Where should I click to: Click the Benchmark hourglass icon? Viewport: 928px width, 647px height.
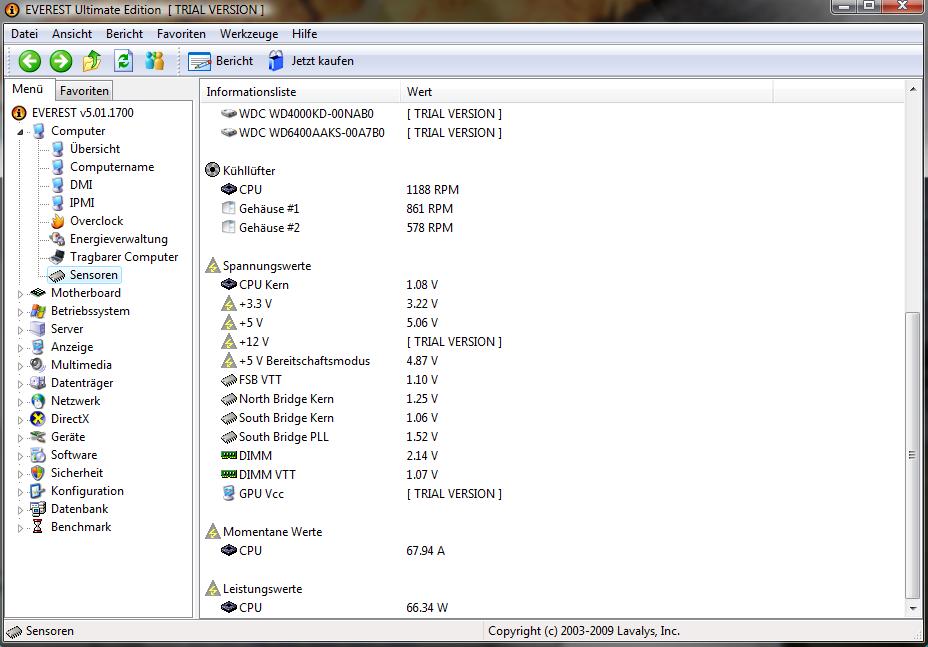tap(38, 527)
